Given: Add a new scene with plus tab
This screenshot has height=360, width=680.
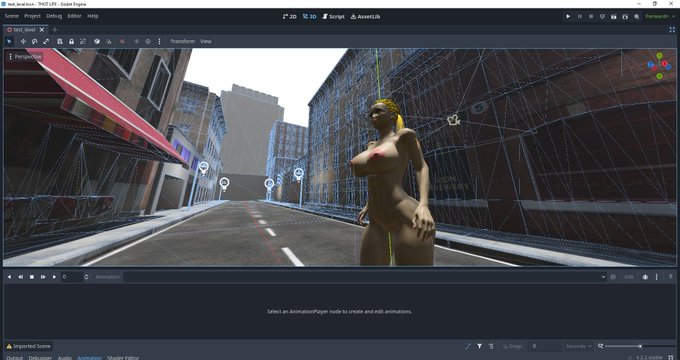Looking at the screenshot, I should (x=55, y=29).
